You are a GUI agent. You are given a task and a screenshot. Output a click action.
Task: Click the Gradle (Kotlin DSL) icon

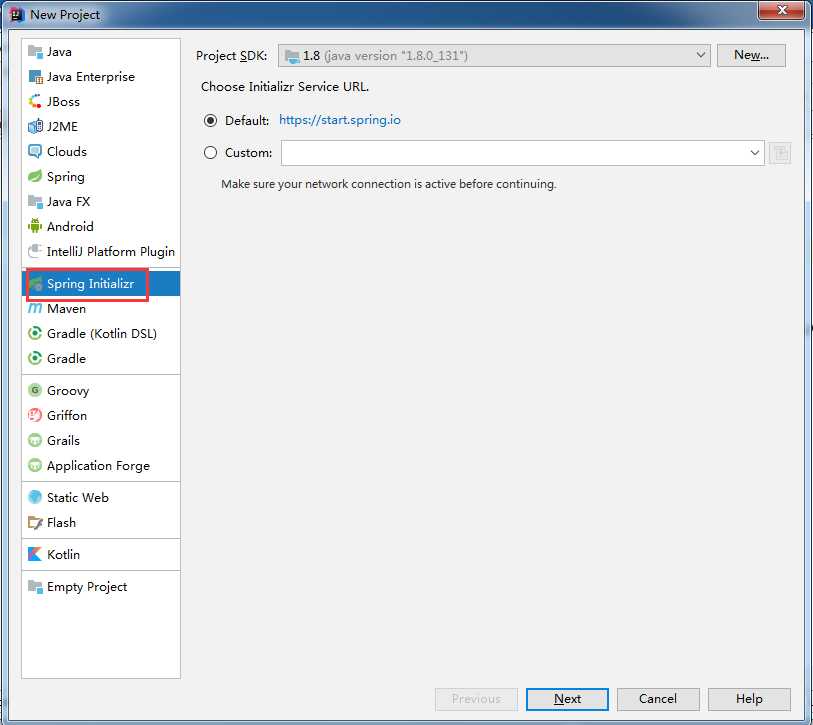35,333
